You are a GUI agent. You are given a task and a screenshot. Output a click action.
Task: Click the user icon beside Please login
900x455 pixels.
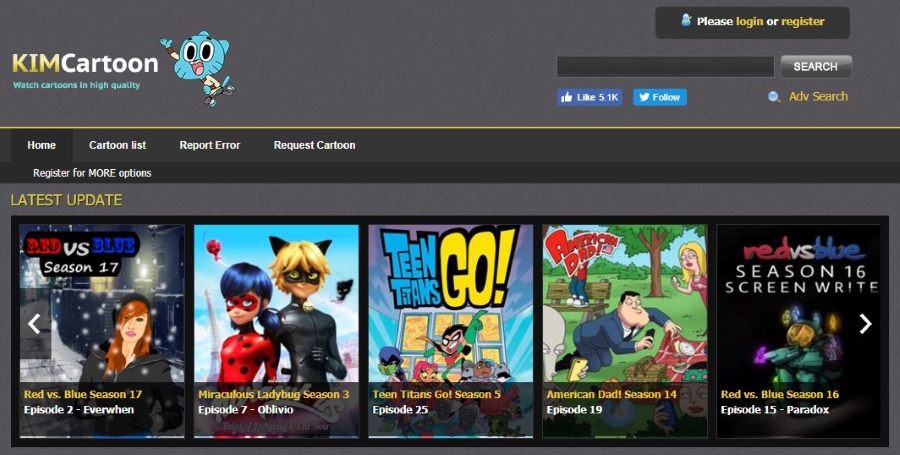tap(686, 21)
